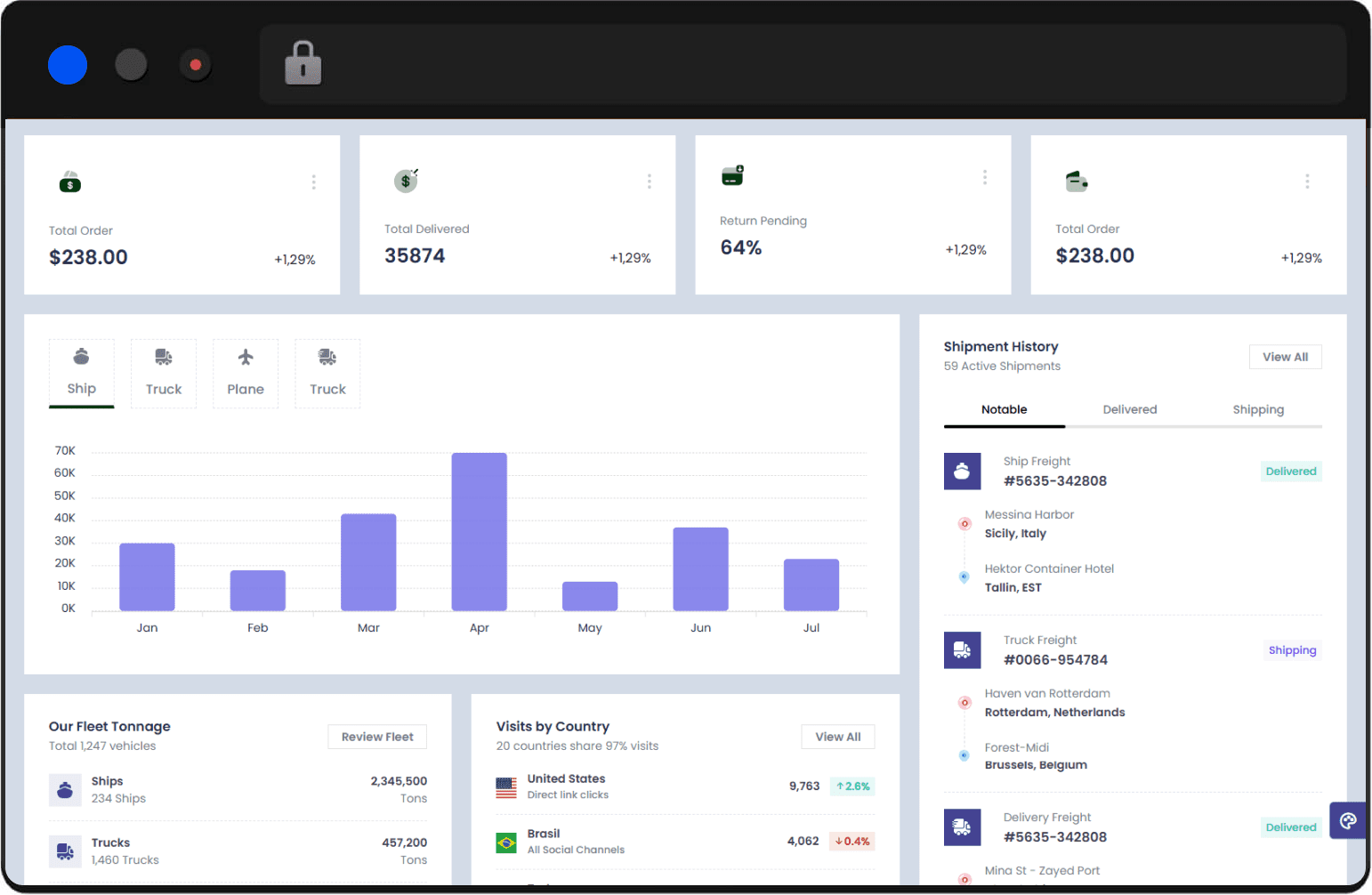Click the card icon on the Return Pending card
This screenshot has height=895, width=1372.
point(732,175)
